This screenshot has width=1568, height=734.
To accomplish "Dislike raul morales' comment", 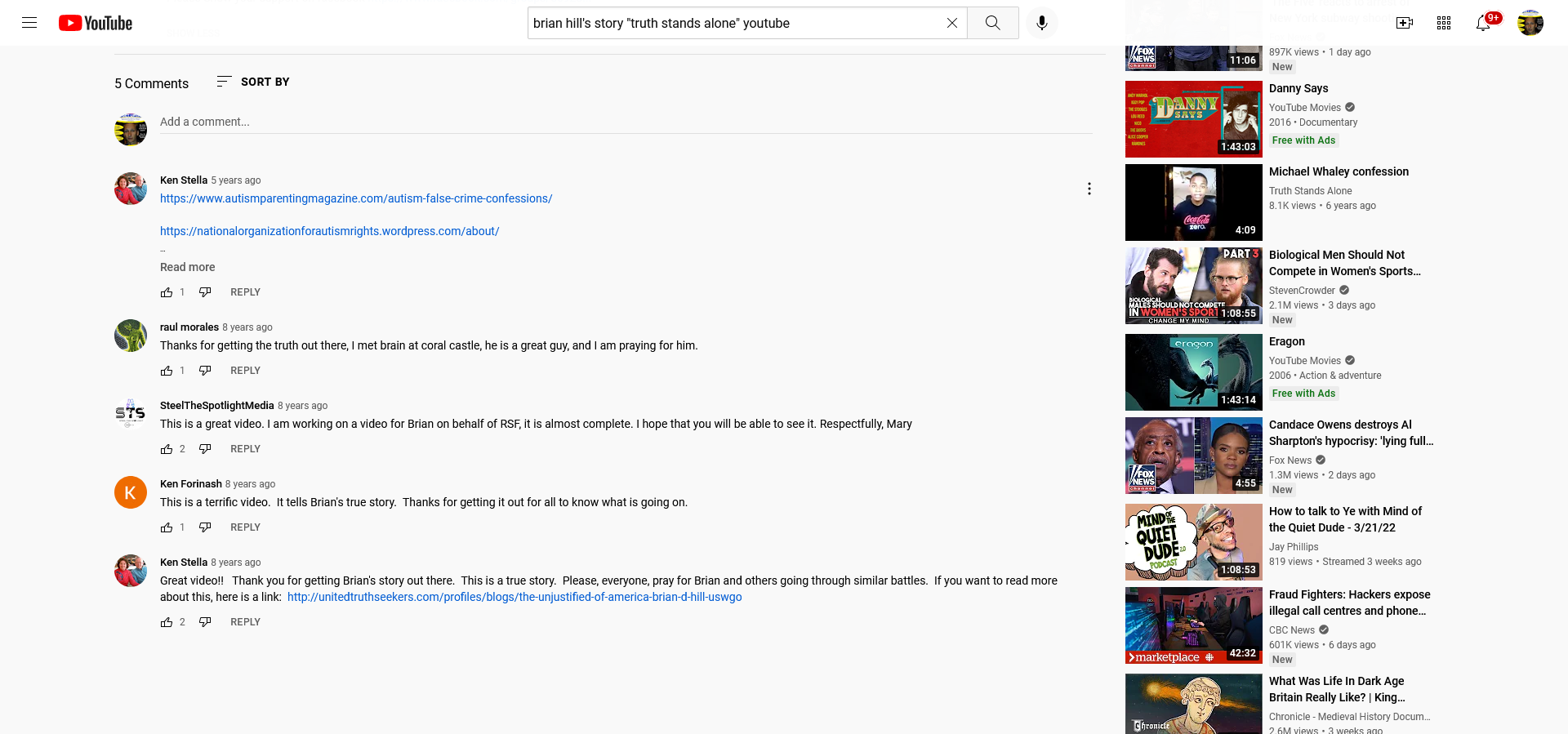I will 205,371.
